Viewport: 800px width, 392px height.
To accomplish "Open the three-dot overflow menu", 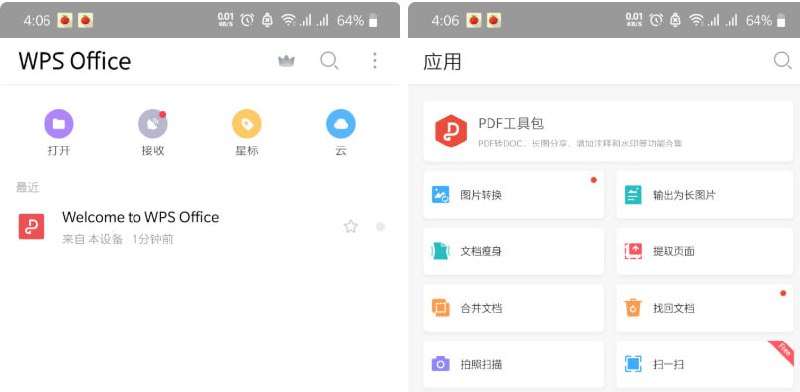I will 374,61.
